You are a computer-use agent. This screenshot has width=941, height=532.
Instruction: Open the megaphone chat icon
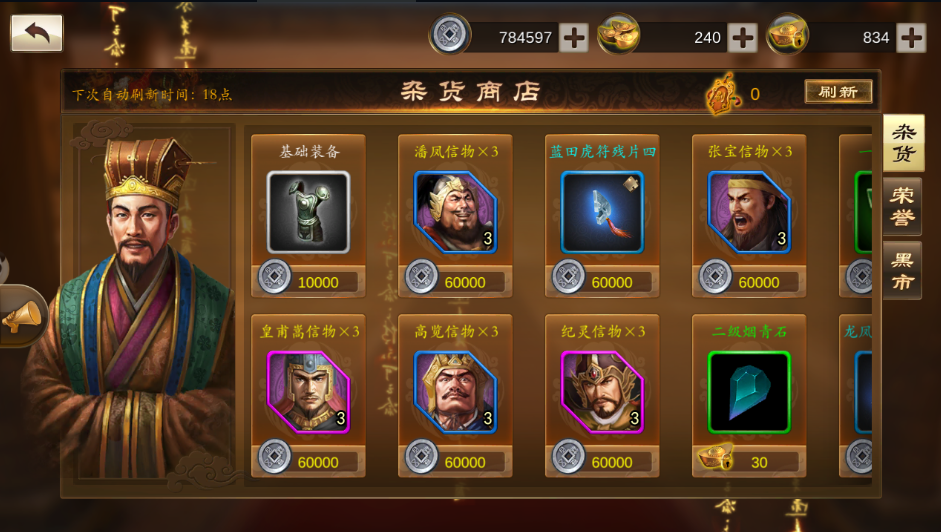point(22,316)
